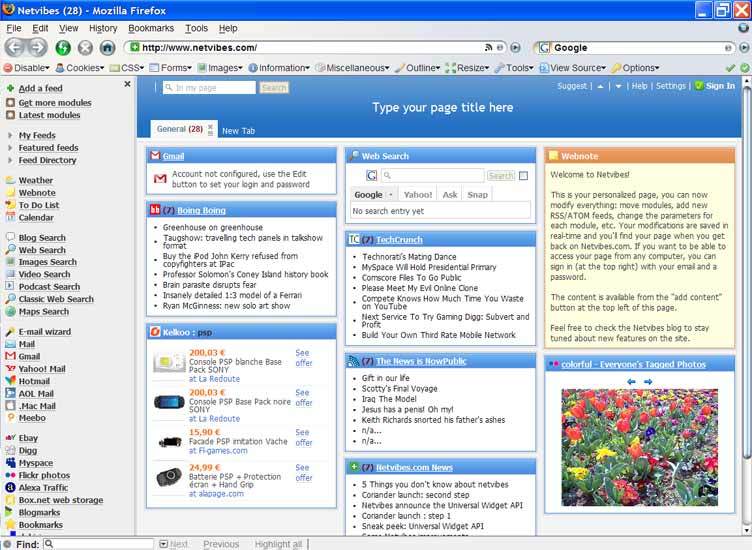752x550 pixels.
Task: Open the Information toolbar dropdown
Action: [x=279, y=68]
